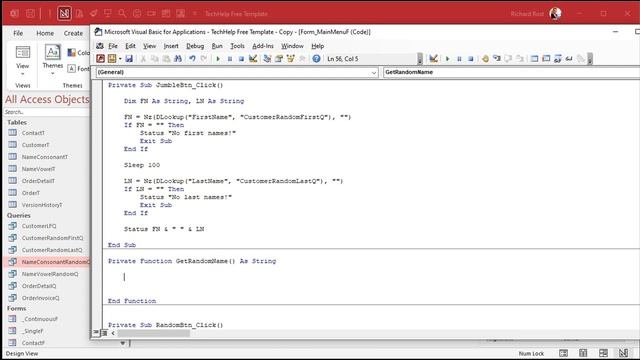Click Run Sub play icon on Debug toolbar
The width and height of the screenshot is (640, 360).
pos(447,59)
